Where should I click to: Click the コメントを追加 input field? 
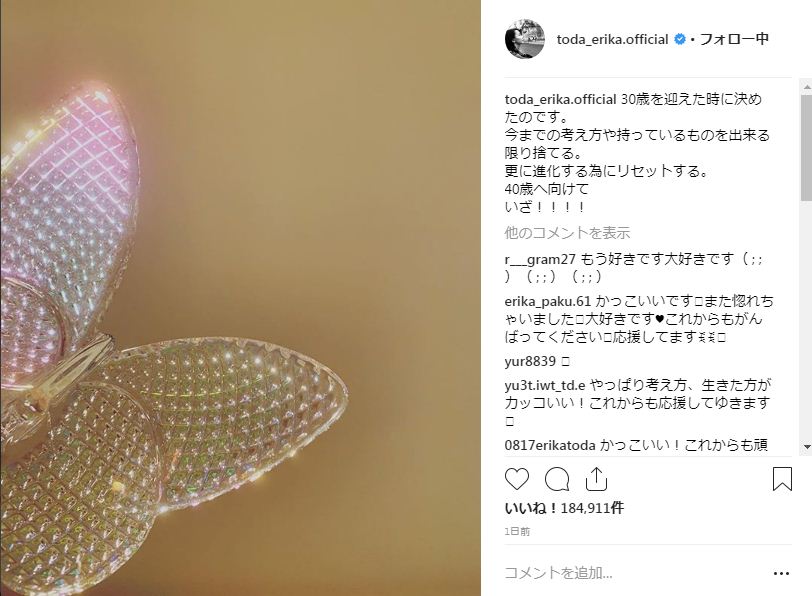tap(634, 573)
